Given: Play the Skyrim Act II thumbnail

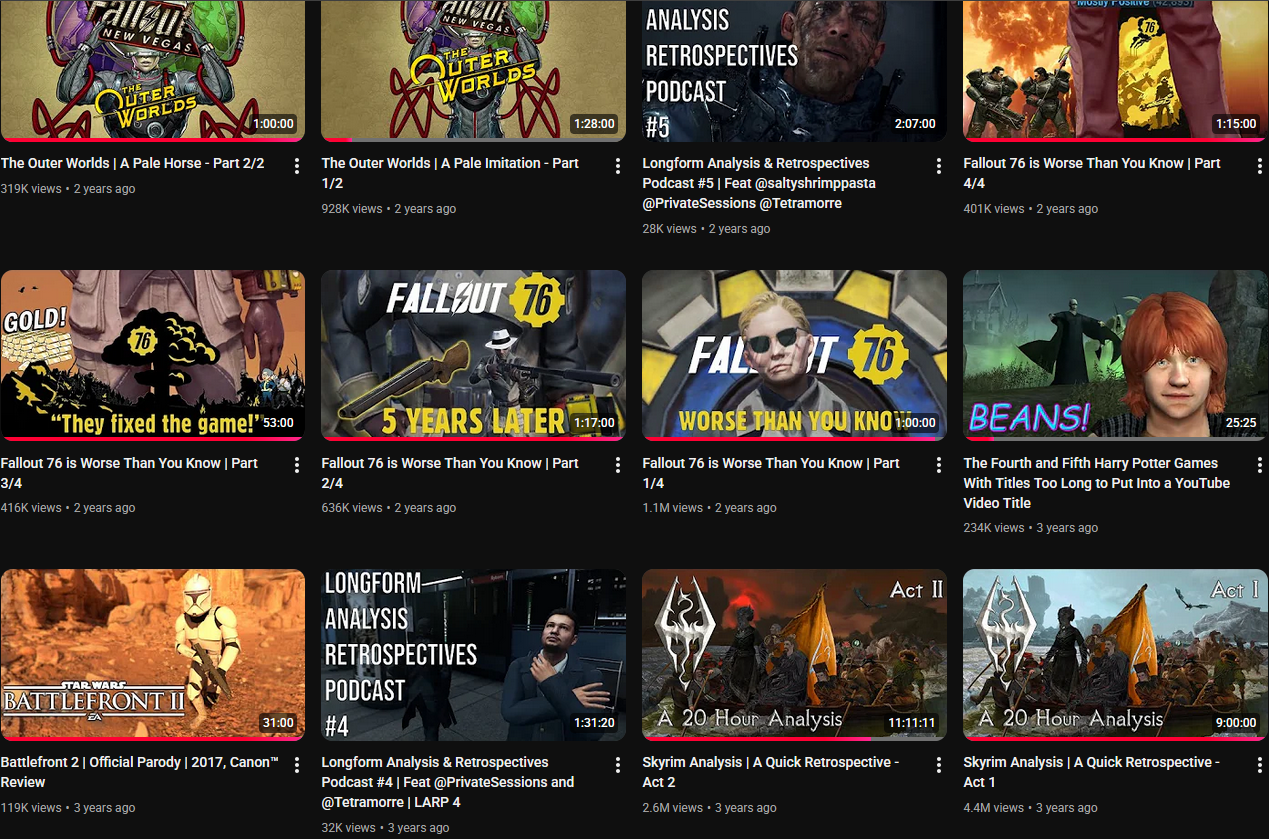Looking at the screenshot, I should [794, 655].
